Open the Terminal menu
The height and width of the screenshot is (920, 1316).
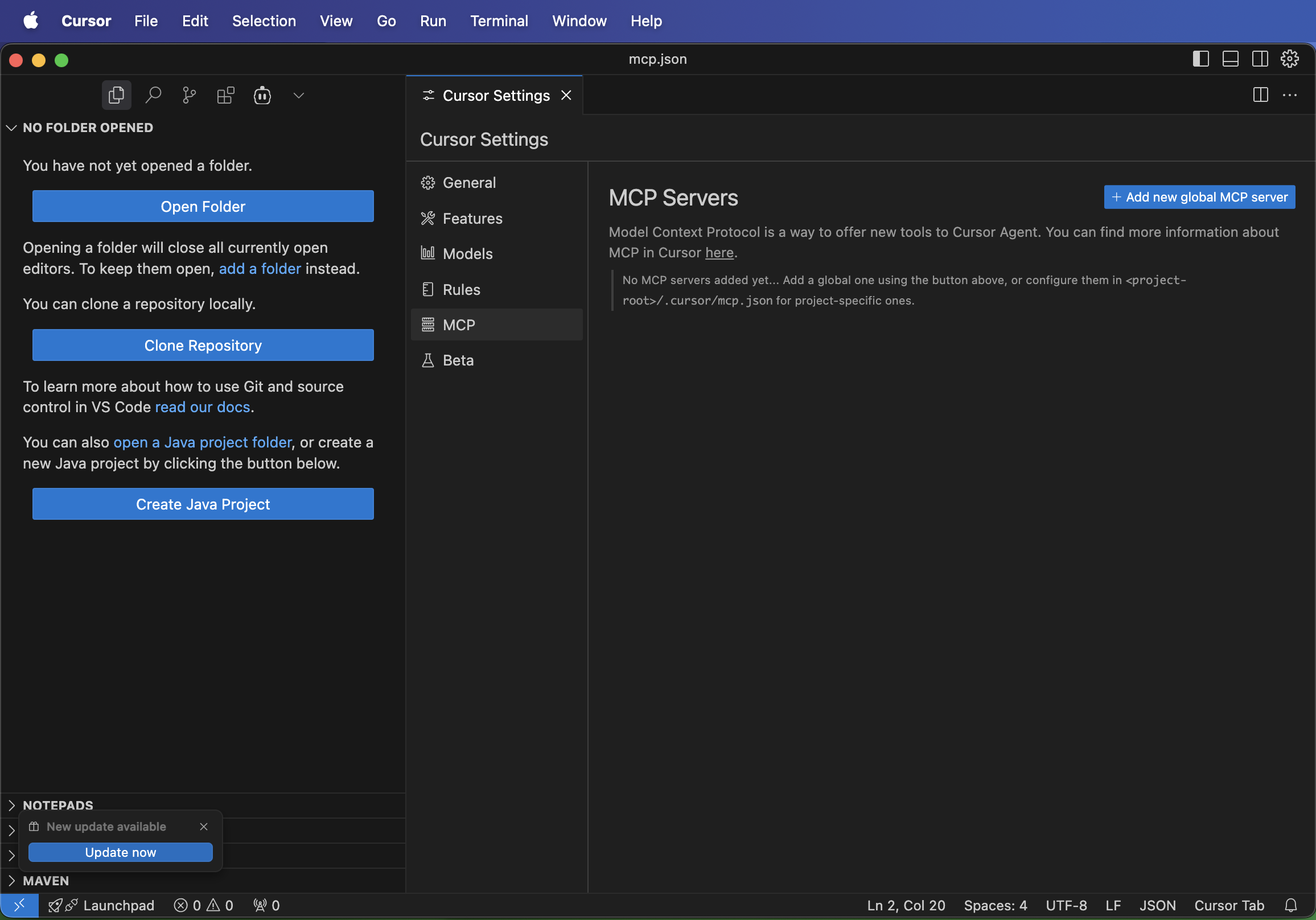(499, 21)
